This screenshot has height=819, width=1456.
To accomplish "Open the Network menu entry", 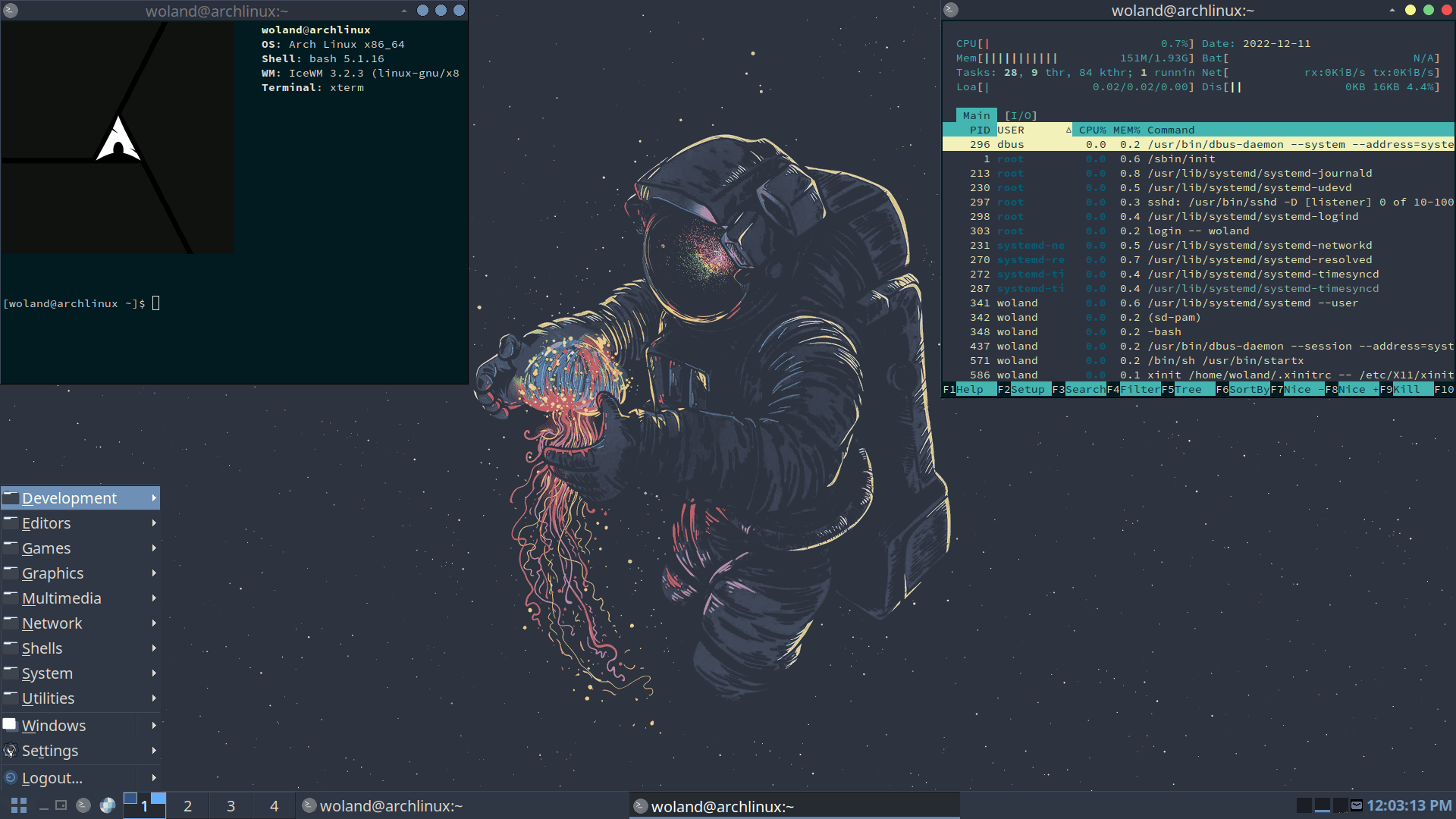I will pyautogui.click(x=52, y=623).
